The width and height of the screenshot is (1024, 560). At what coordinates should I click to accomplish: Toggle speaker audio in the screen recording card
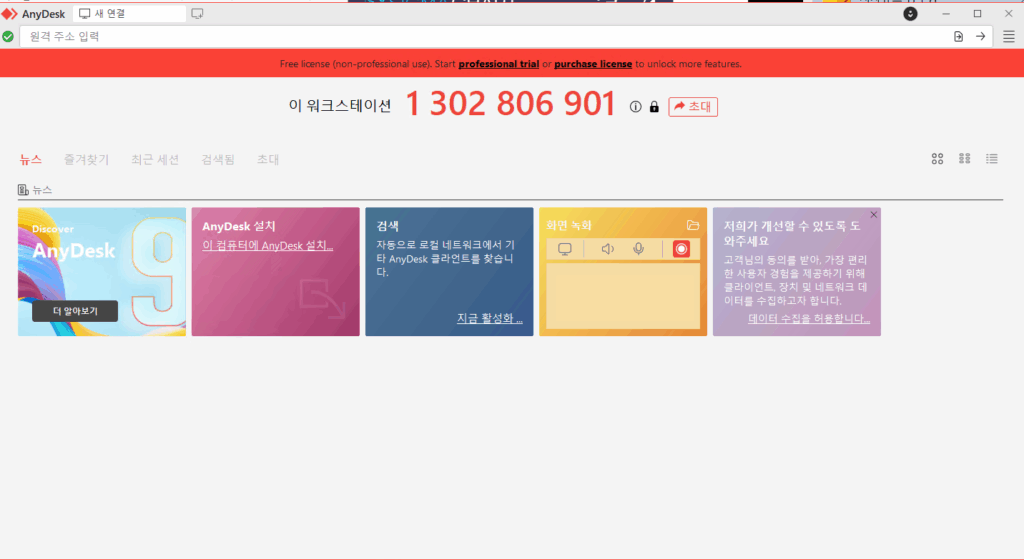tap(607, 249)
